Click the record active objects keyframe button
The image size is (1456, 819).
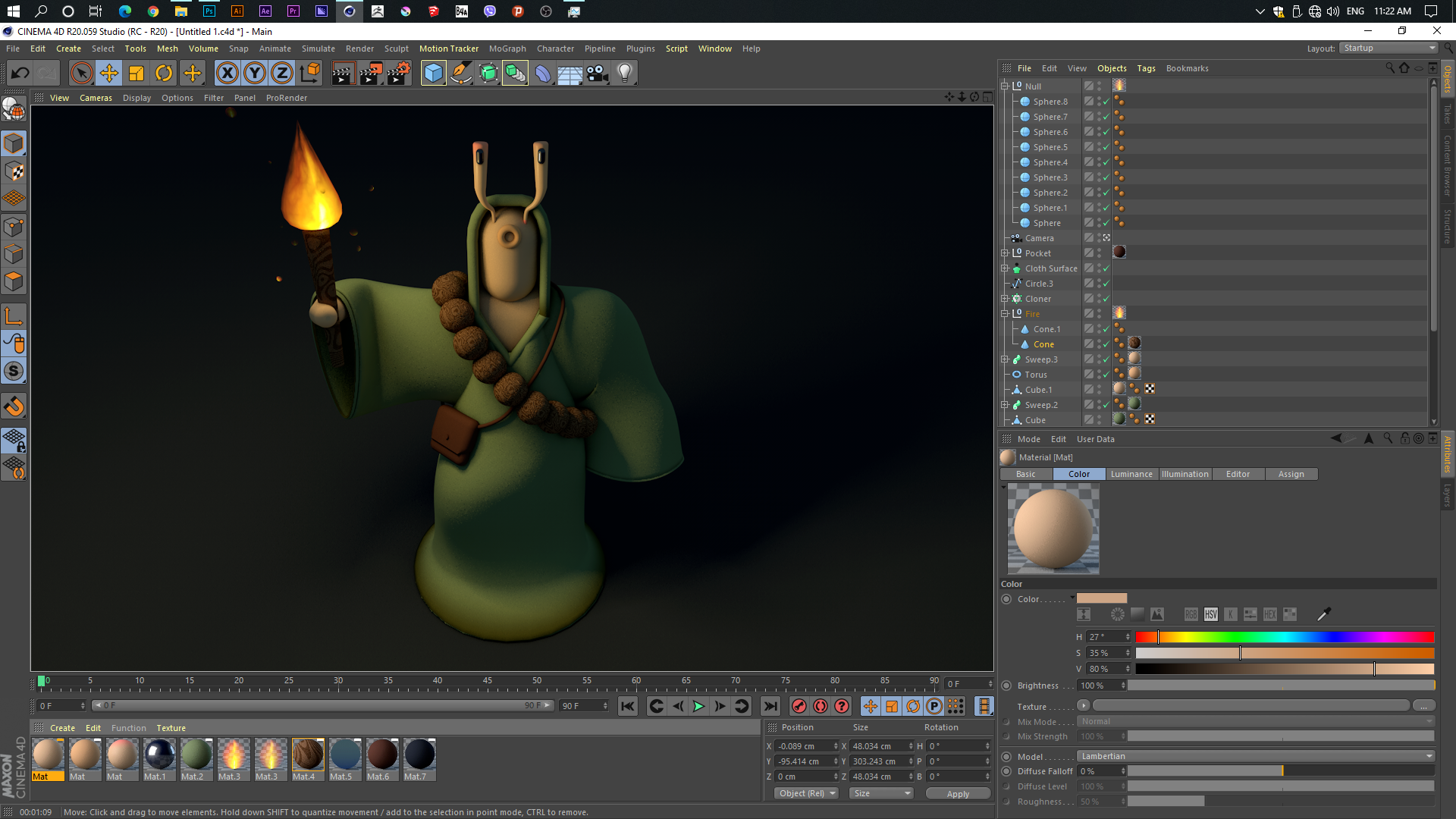(x=799, y=706)
